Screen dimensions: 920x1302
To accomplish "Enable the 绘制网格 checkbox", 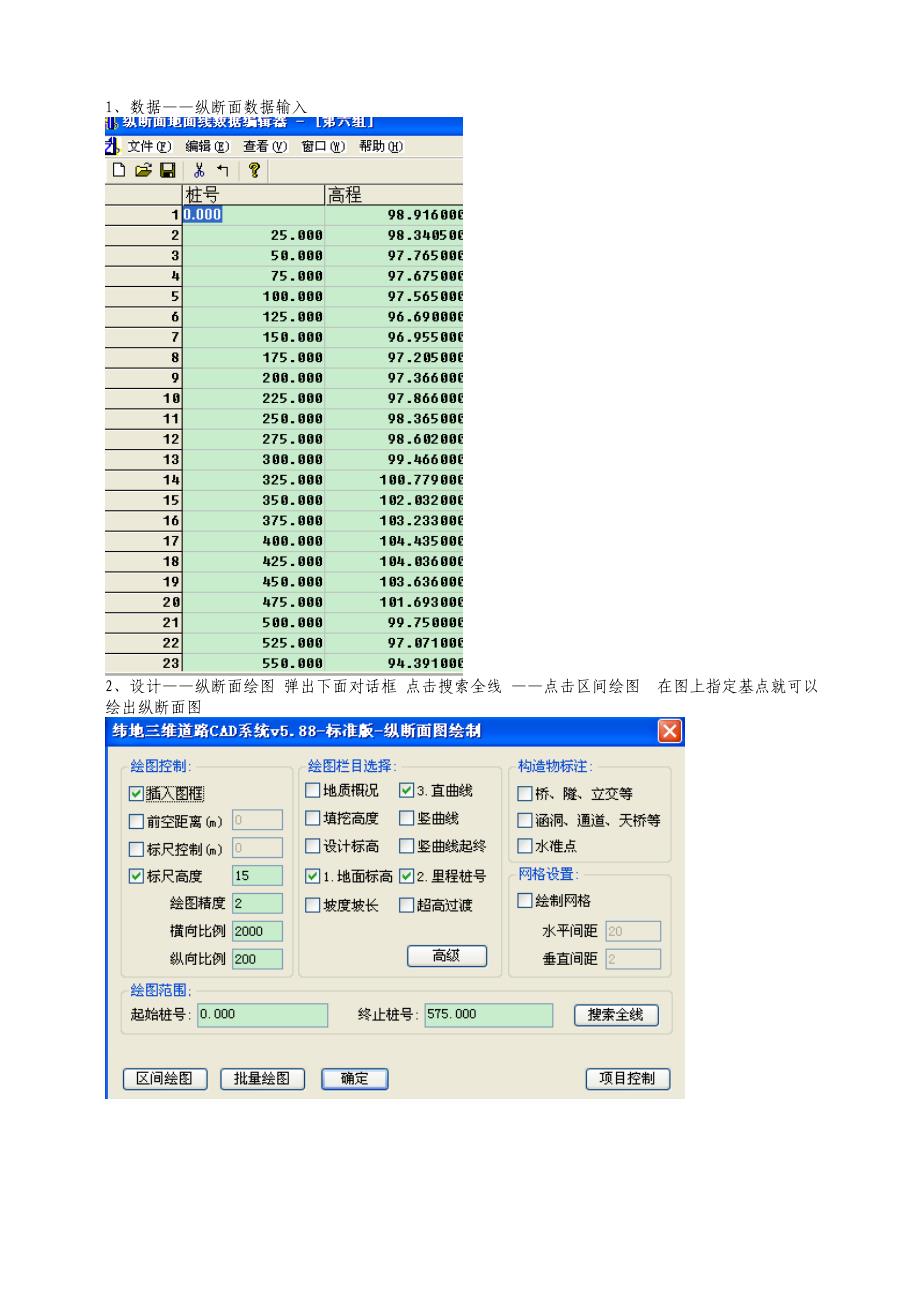I will (524, 901).
